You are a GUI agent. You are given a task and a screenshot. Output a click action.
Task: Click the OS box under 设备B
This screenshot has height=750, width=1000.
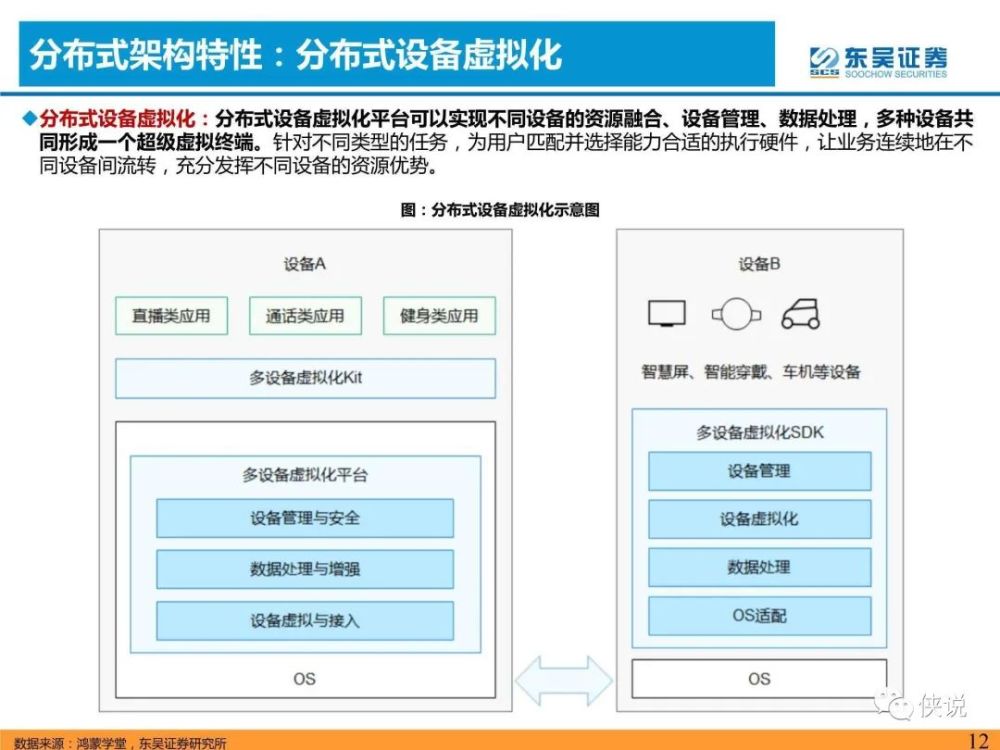760,679
